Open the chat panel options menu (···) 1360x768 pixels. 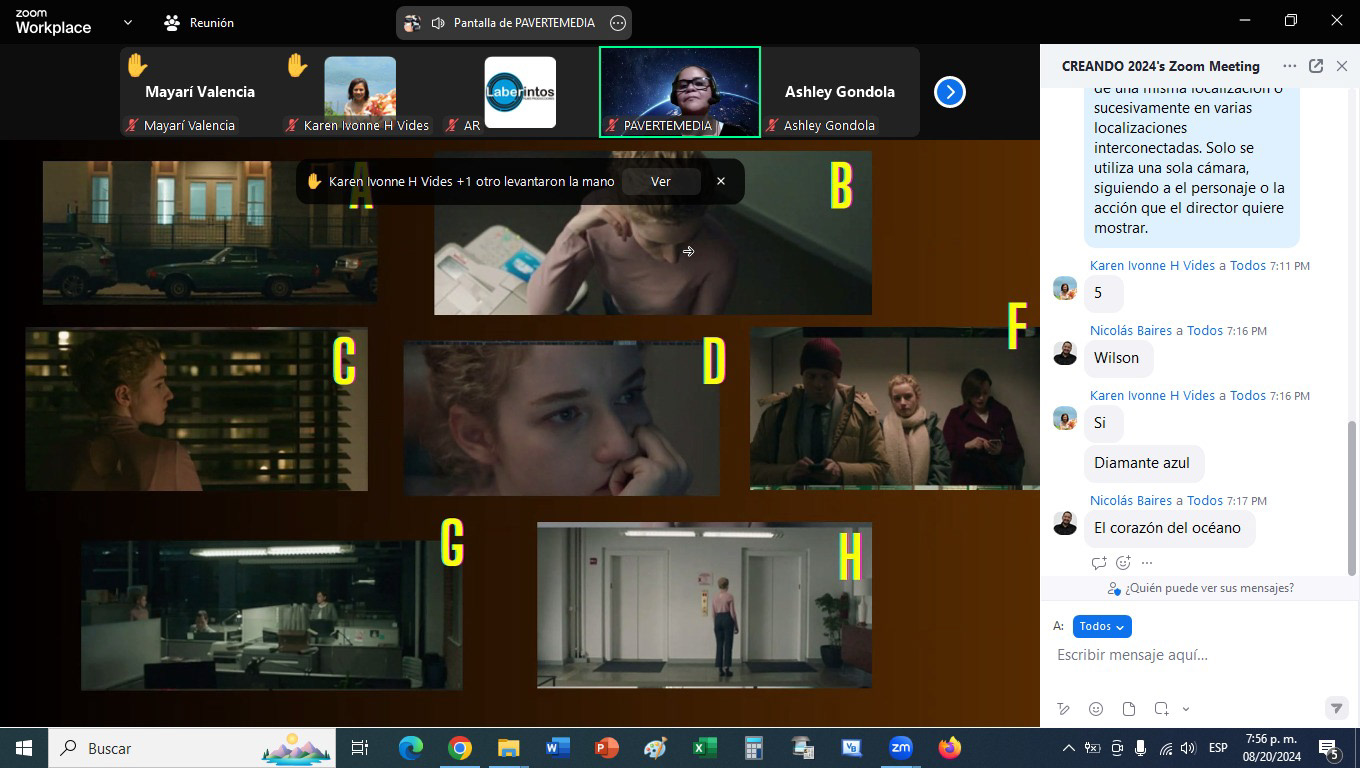[x=1289, y=66]
